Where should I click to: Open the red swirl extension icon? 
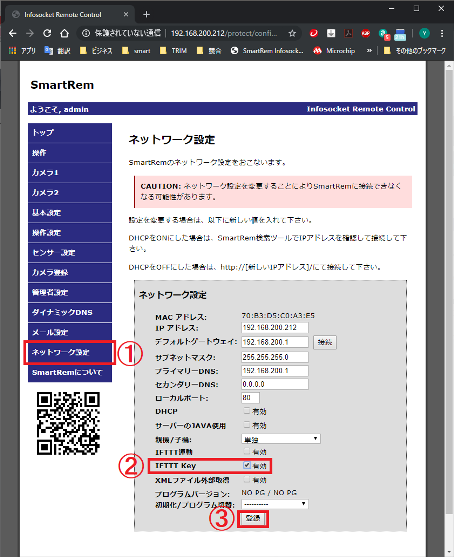click(x=313, y=33)
